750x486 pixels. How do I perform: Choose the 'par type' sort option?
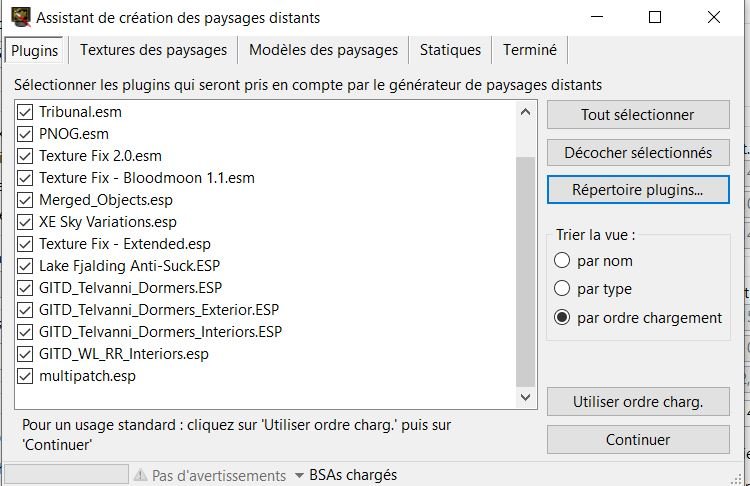[x=562, y=289]
